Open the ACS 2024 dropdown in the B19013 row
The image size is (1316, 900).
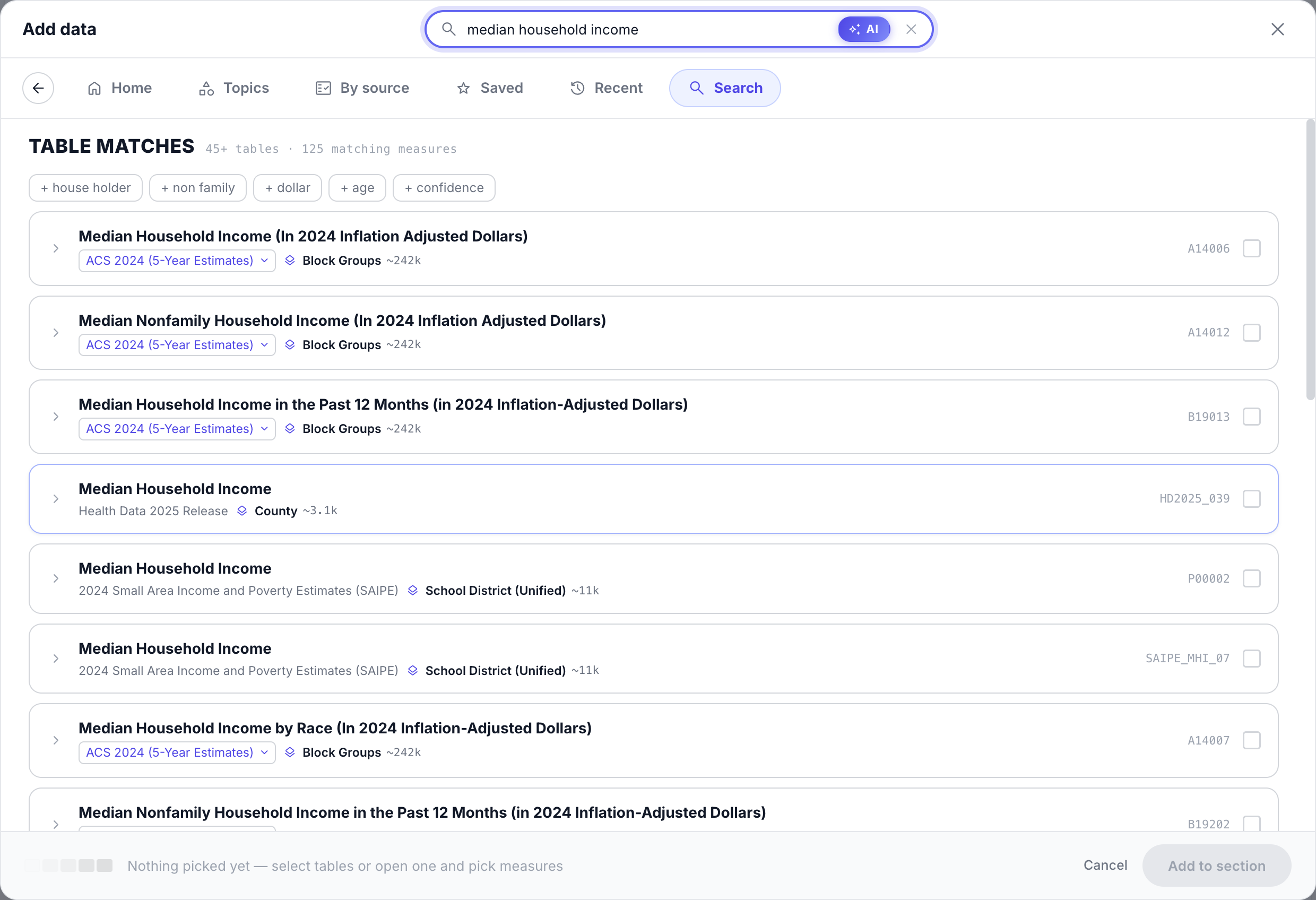click(177, 429)
